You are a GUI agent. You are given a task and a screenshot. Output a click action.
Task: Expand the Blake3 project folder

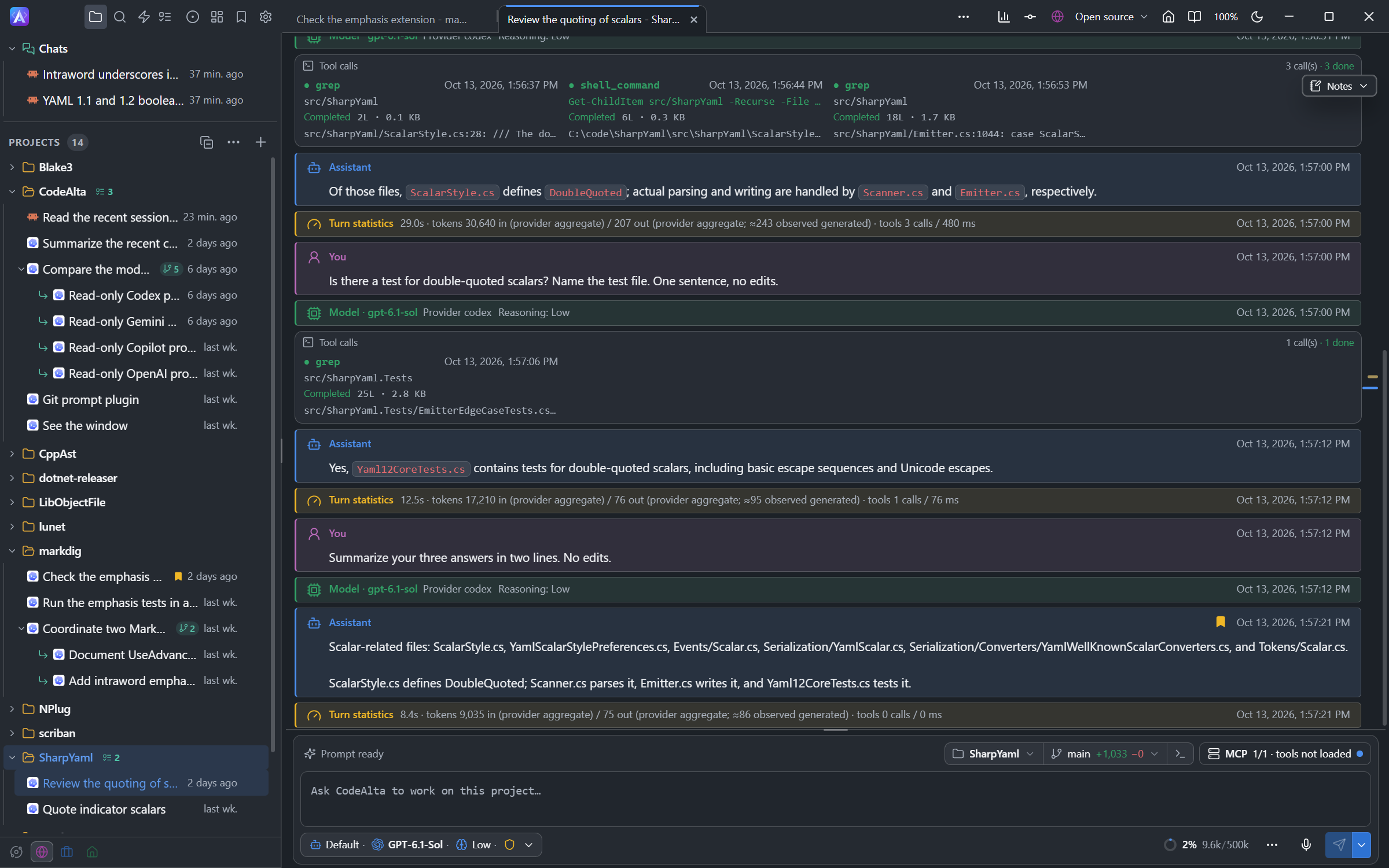pyautogui.click(x=12, y=167)
